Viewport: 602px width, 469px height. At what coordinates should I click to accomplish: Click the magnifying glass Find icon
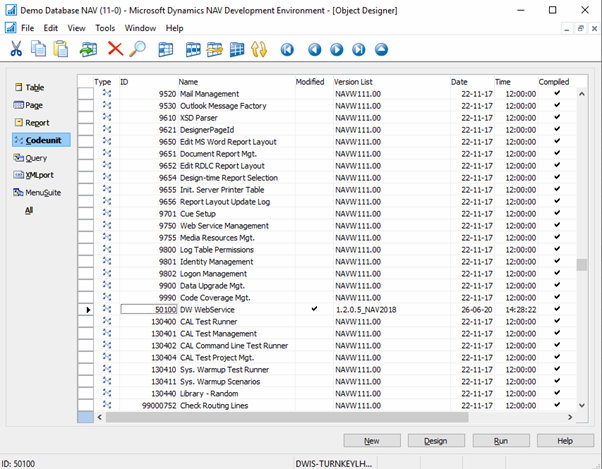[x=137, y=48]
